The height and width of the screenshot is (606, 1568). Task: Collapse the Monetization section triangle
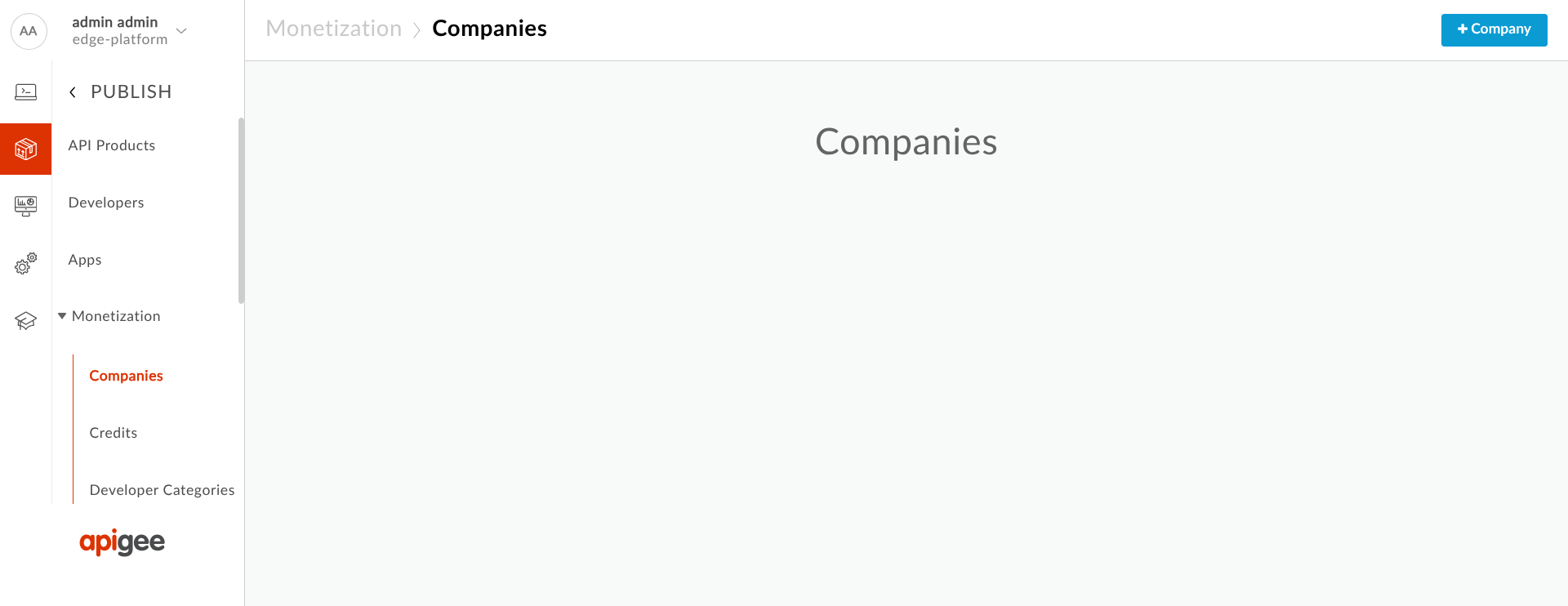(62, 316)
